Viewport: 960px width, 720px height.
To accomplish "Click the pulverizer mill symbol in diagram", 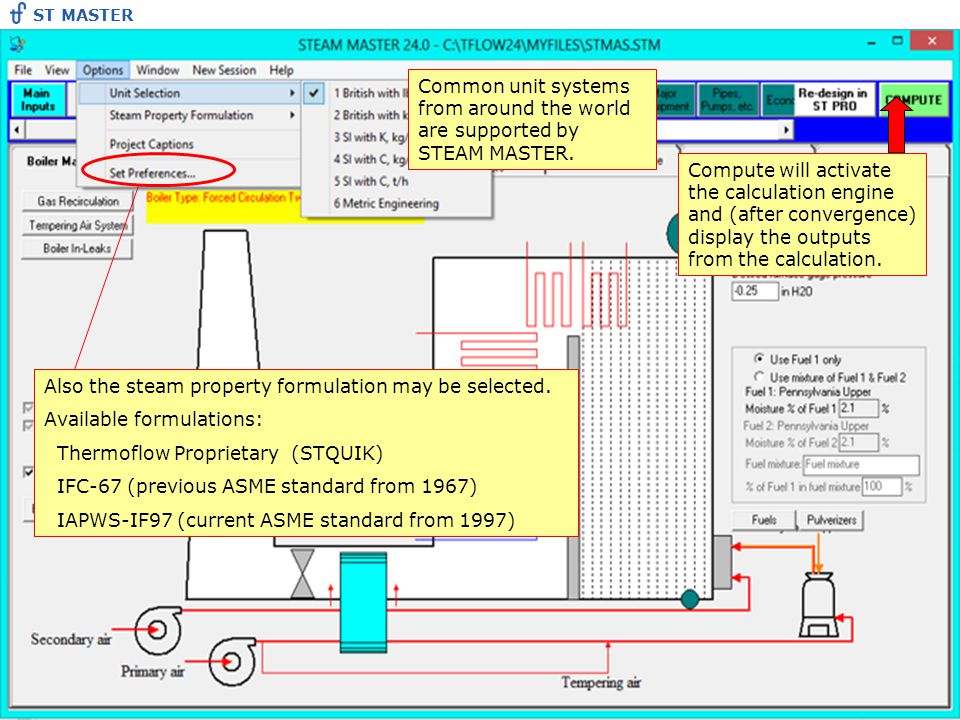I will tap(819, 604).
